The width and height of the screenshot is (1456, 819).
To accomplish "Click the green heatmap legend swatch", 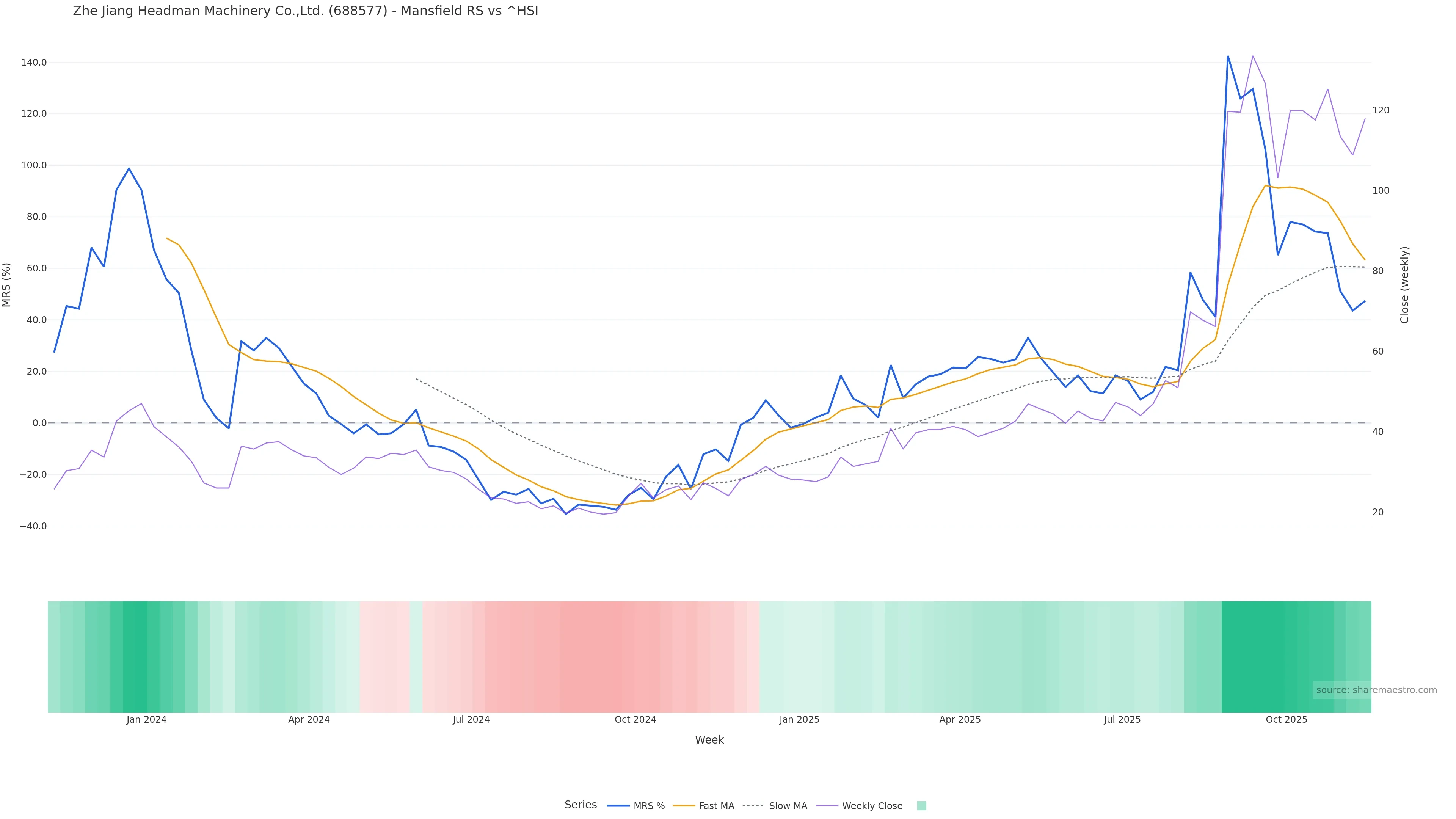I will point(921,806).
